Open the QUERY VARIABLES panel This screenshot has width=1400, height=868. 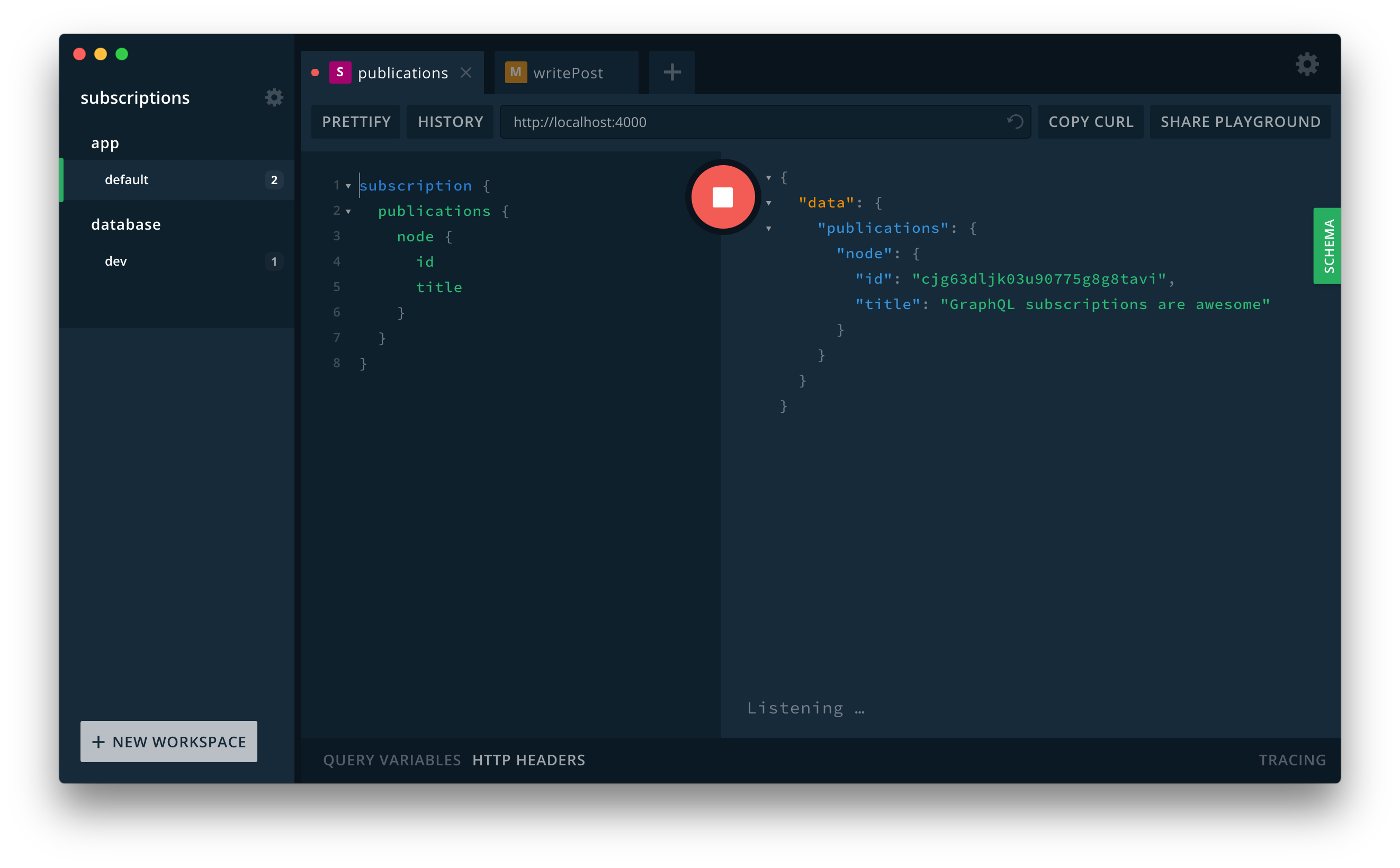click(392, 760)
